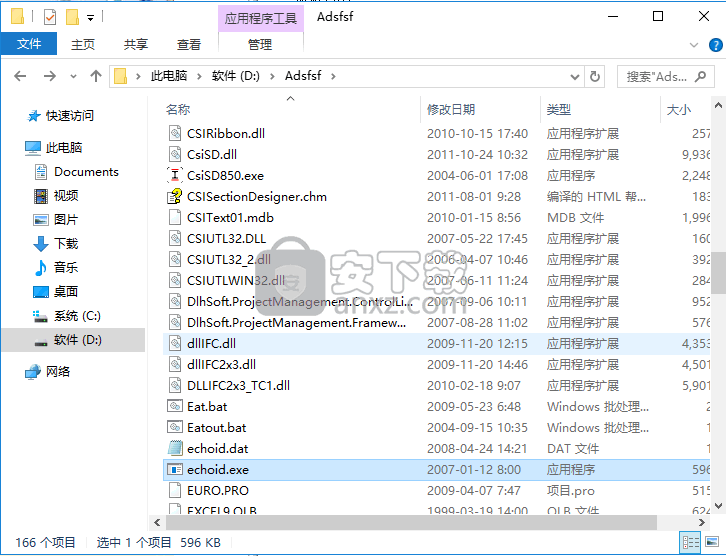Image resolution: width=726 pixels, height=556 pixels.
Task: Click 软件 (D:) in the address breadcrumb
Action: 236,76
